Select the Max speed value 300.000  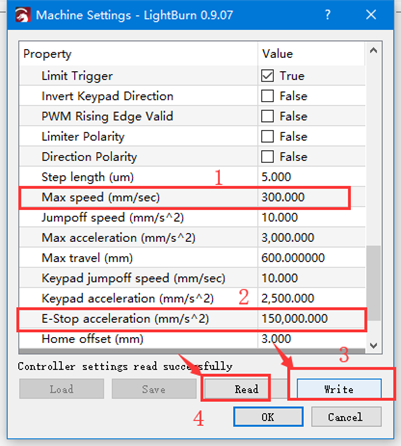283,197
